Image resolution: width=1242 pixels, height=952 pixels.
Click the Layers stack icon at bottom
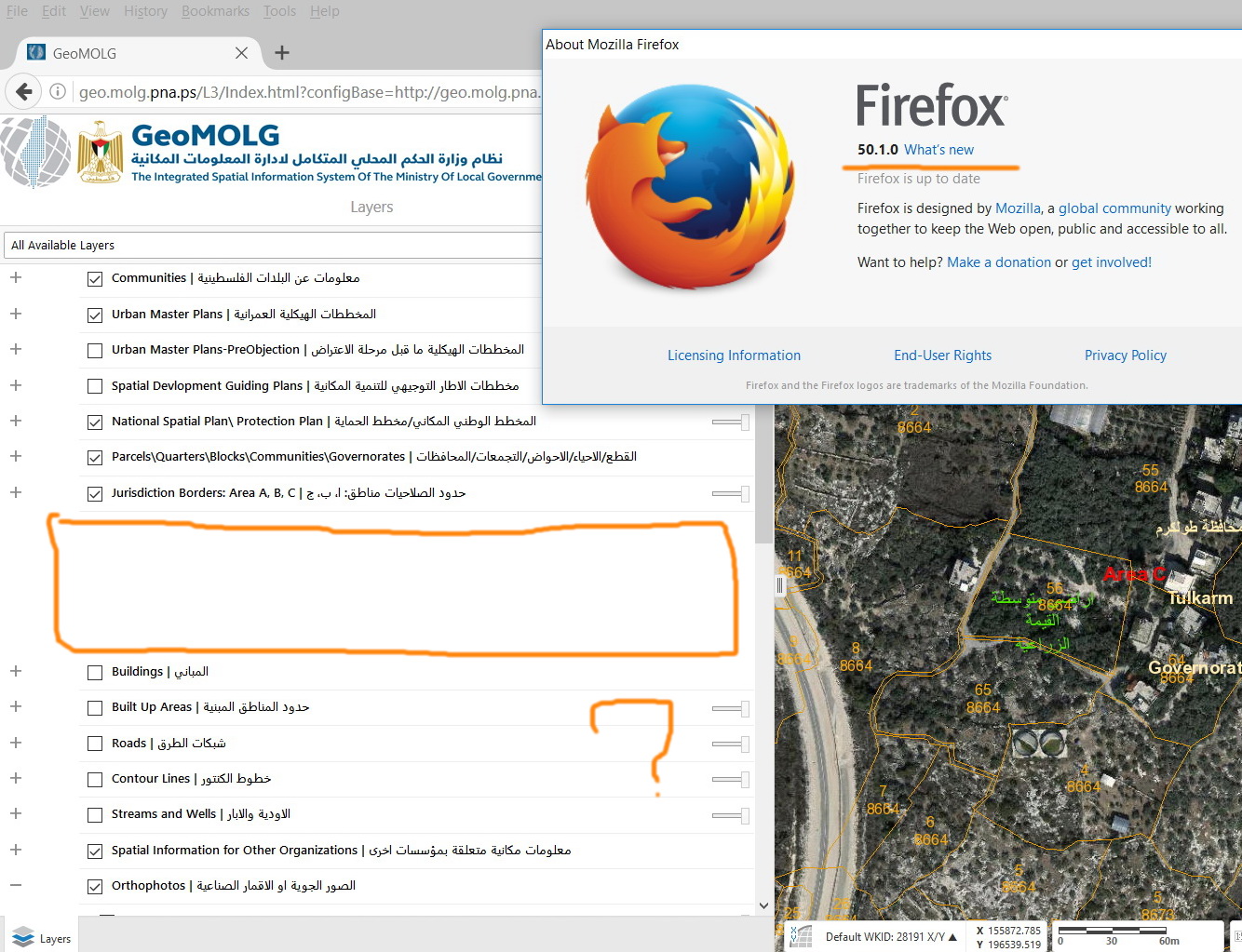[23, 937]
